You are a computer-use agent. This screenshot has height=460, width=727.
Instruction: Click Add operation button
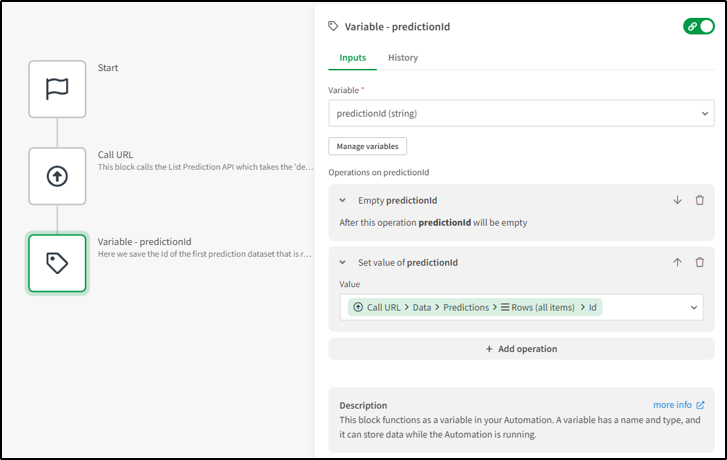[521, 349]
